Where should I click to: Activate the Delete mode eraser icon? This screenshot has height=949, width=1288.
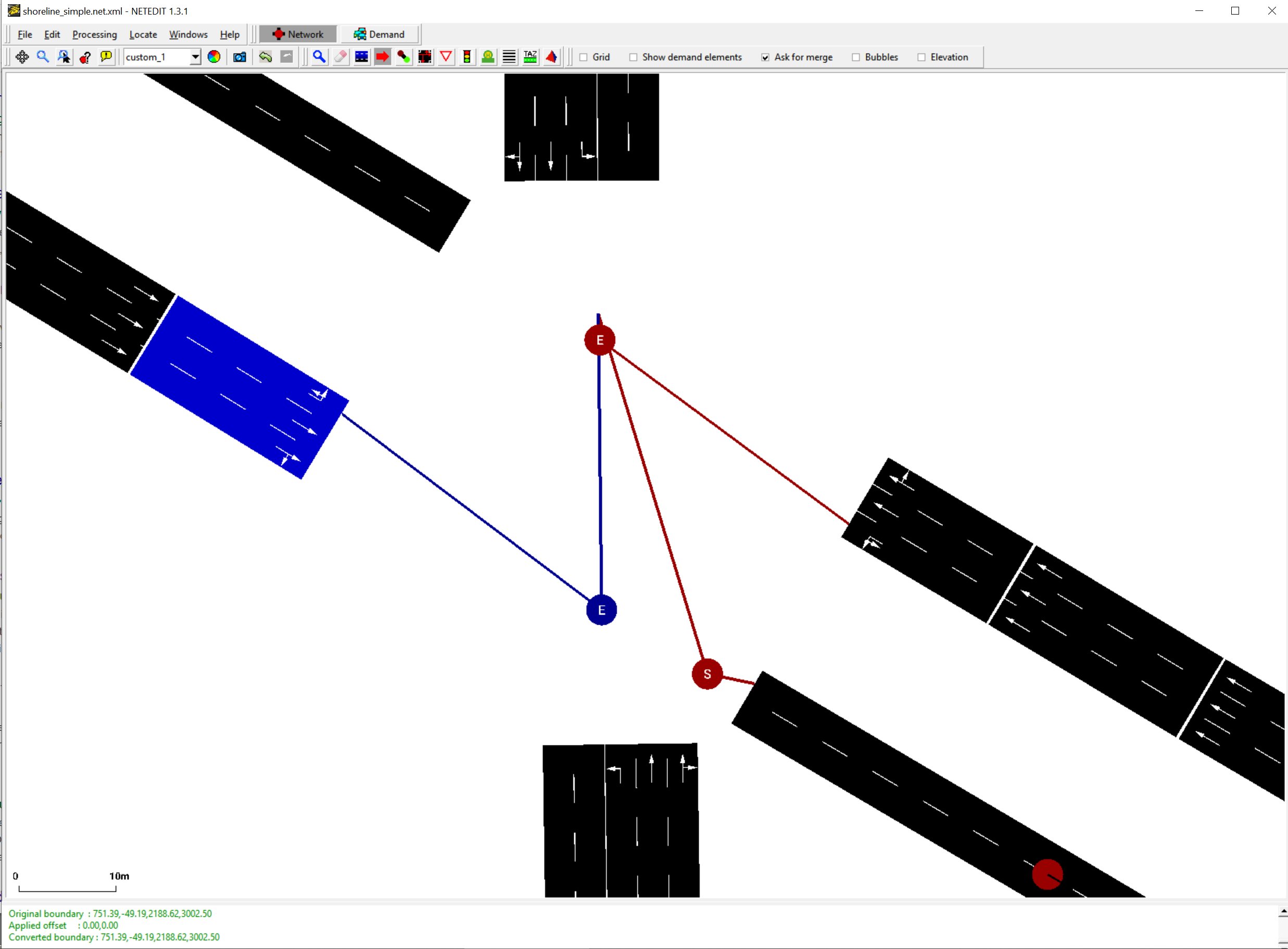point(340,57)
